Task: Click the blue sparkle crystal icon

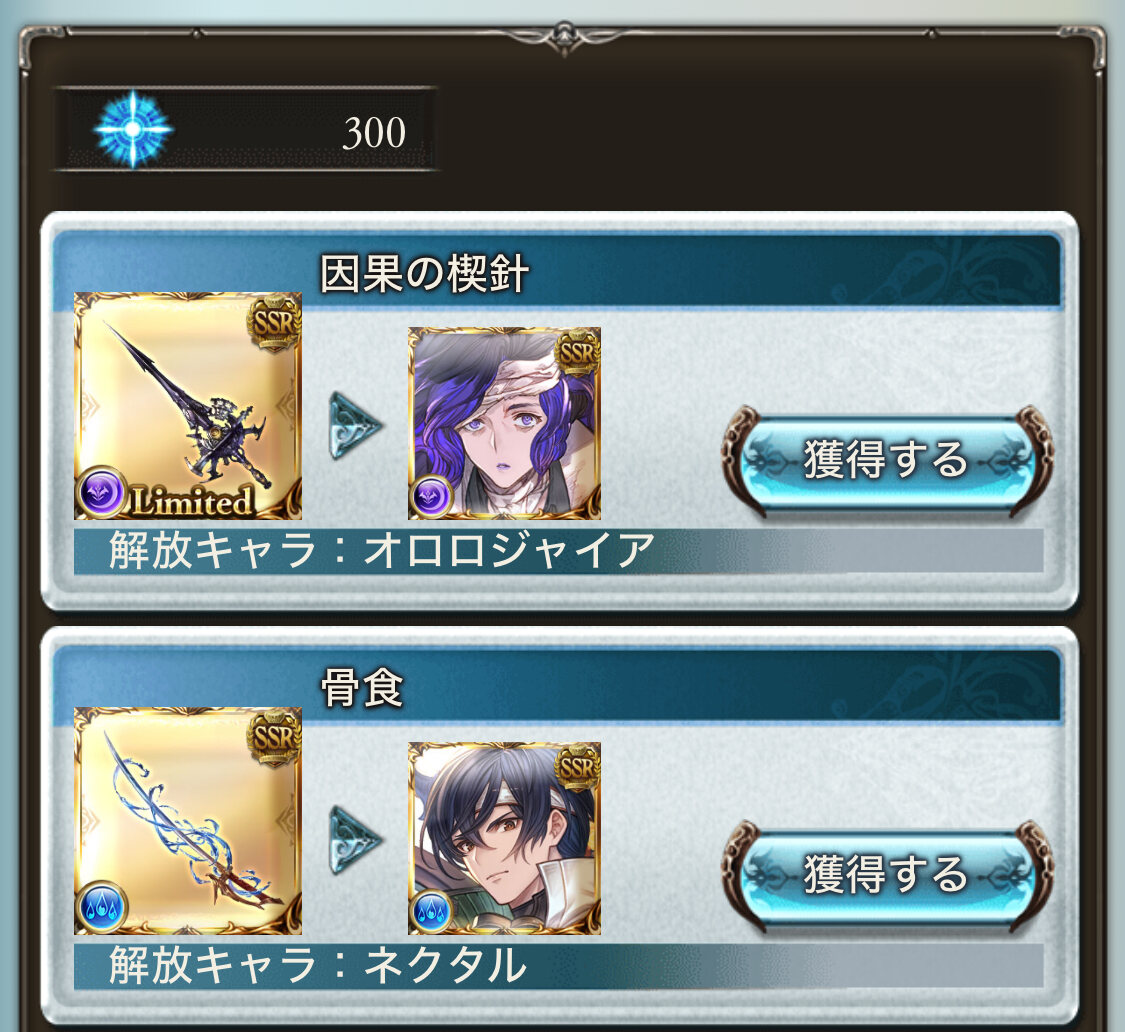Action: [x=133, y=129]
